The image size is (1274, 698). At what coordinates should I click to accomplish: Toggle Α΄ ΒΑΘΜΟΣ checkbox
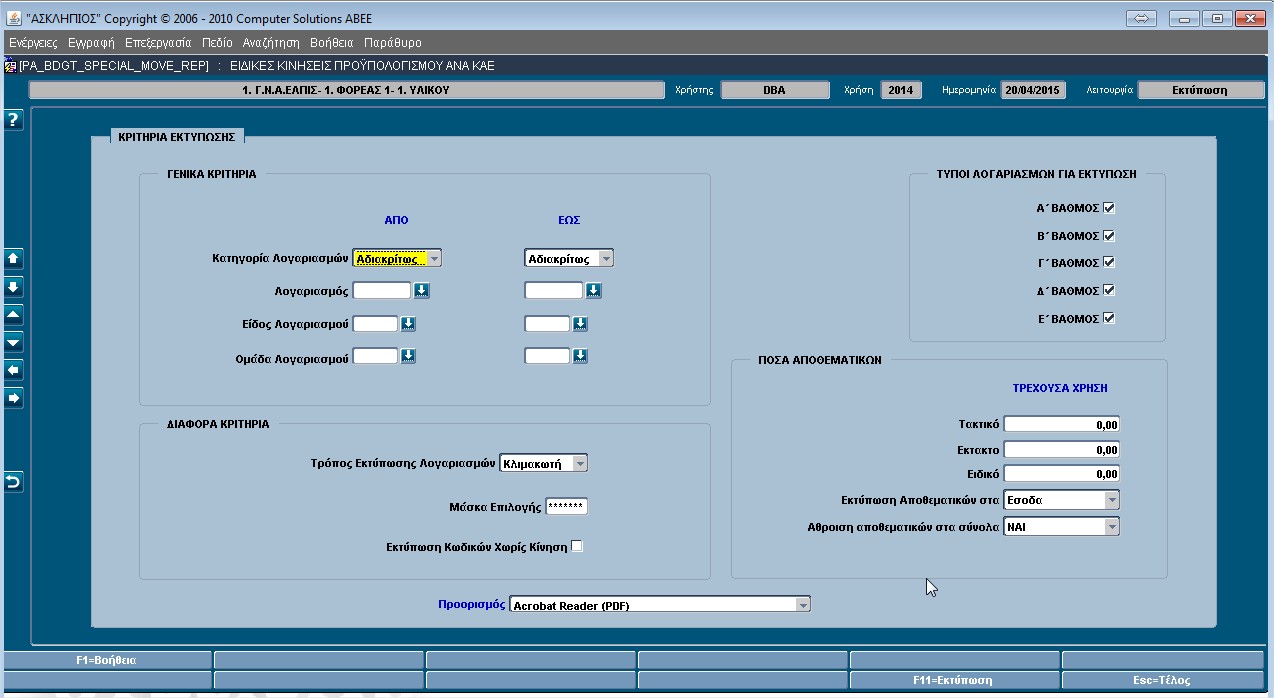(x=1109, y=208)
